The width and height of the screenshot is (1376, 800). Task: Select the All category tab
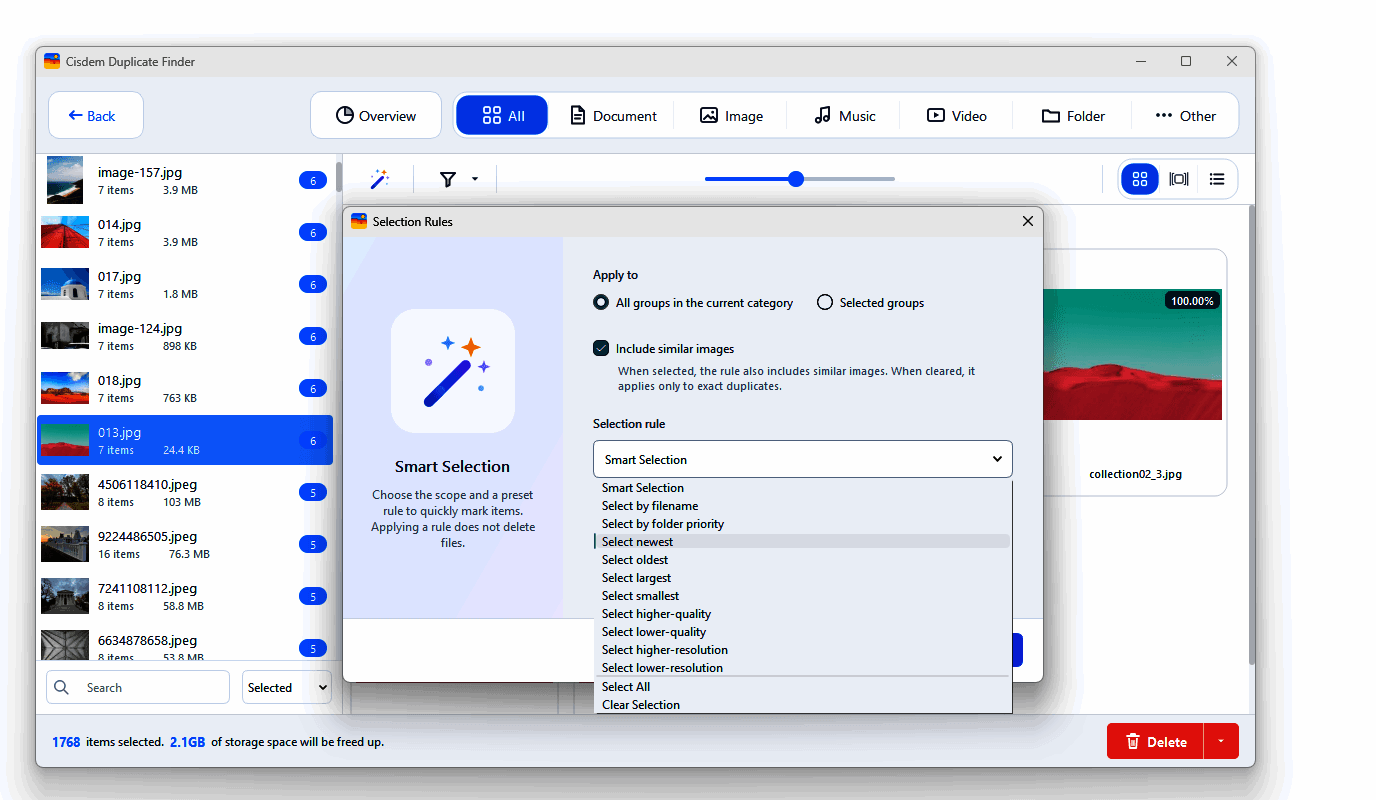[502, 115]
